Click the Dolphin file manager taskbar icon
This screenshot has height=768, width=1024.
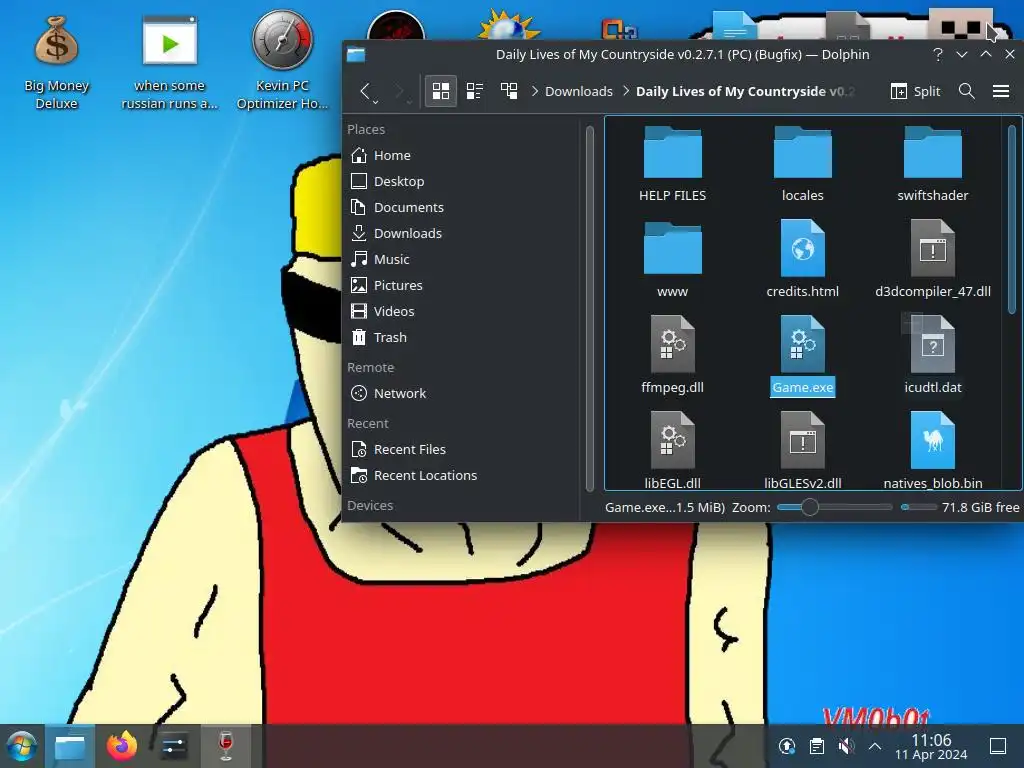[69, 746]
